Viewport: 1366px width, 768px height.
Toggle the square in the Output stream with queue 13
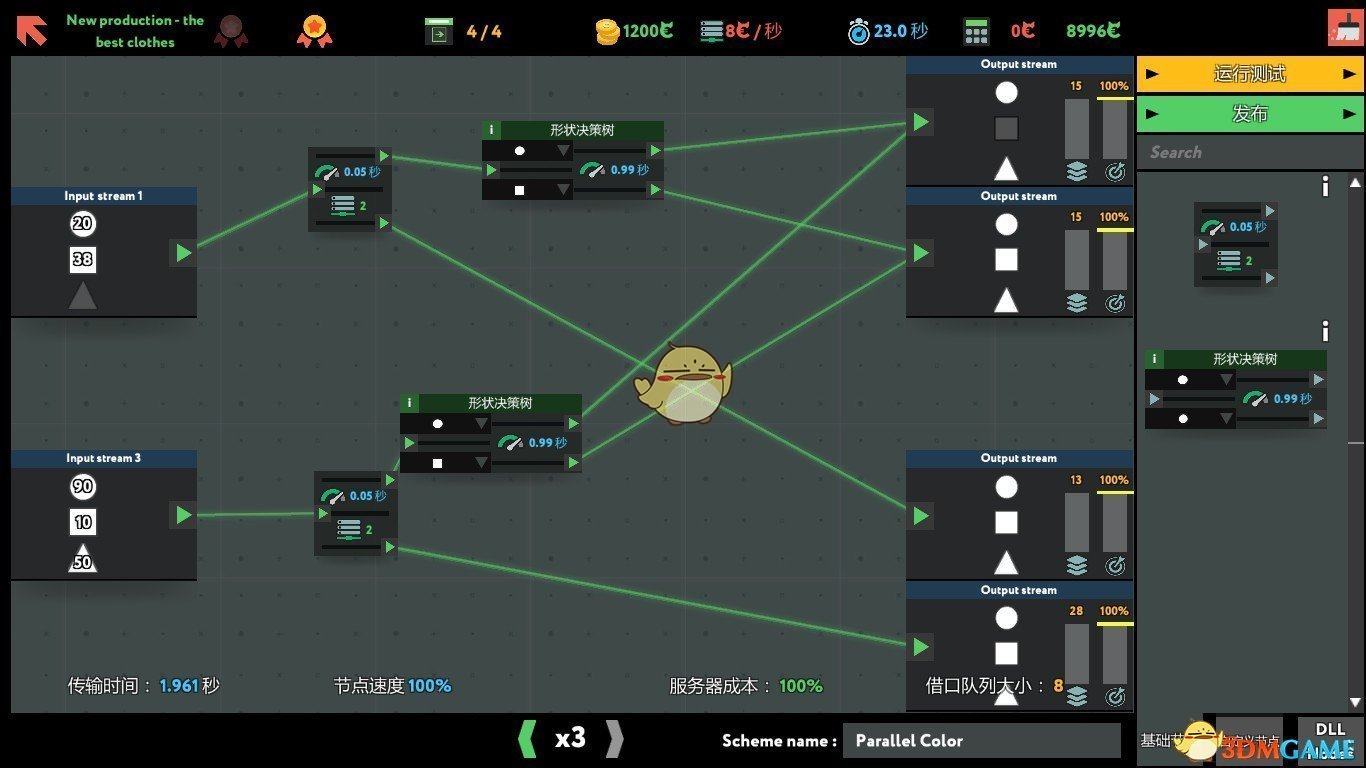coord(1007,522)
